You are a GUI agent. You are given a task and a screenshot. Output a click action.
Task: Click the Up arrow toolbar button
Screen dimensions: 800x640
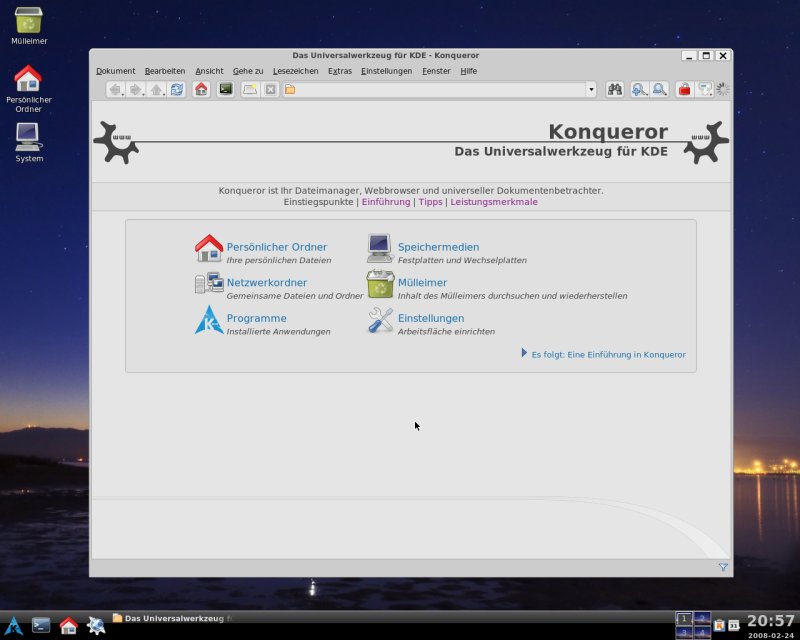point(157,90)
